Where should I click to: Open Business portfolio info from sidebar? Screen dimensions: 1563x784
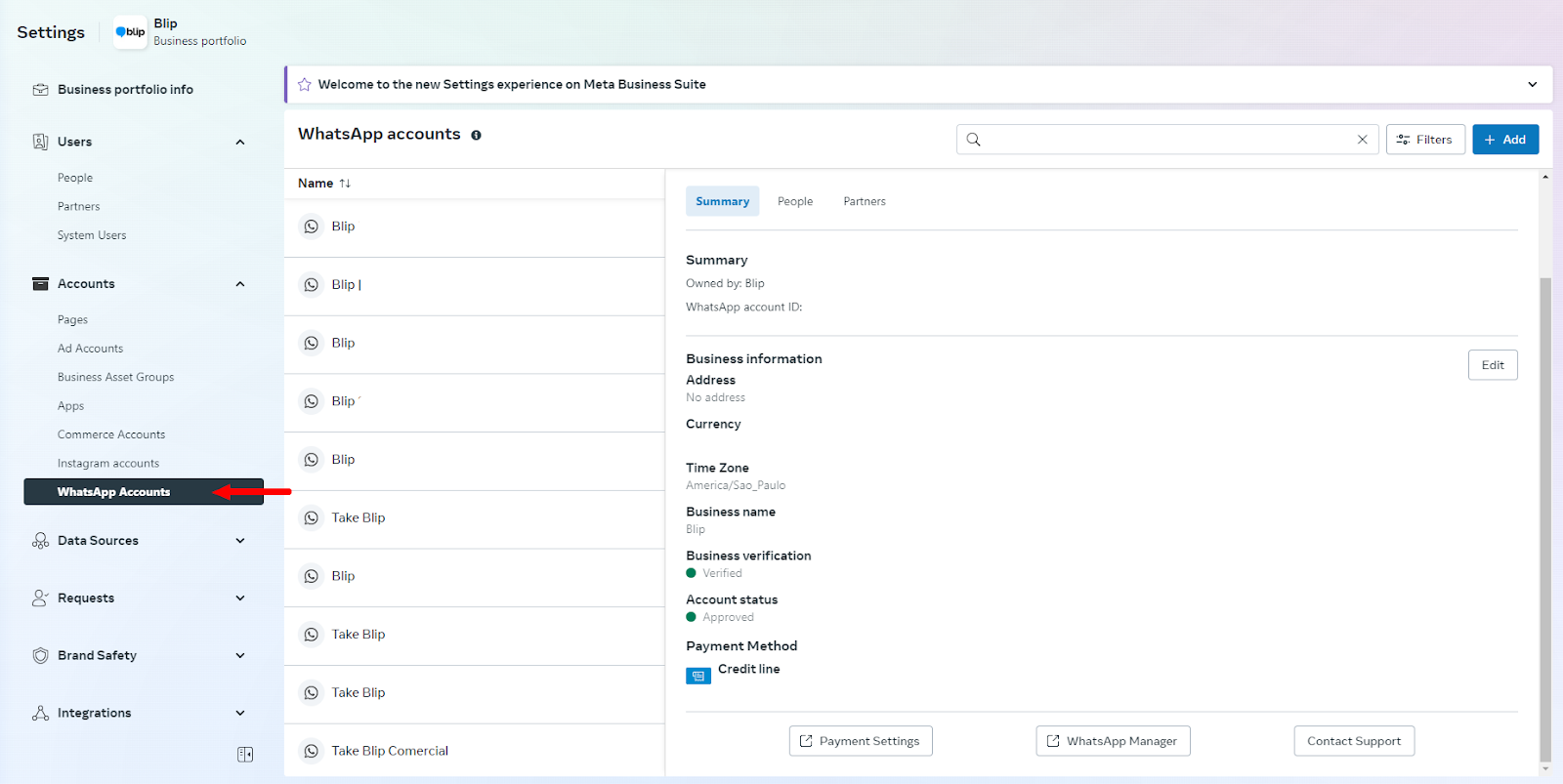[125, 90]
